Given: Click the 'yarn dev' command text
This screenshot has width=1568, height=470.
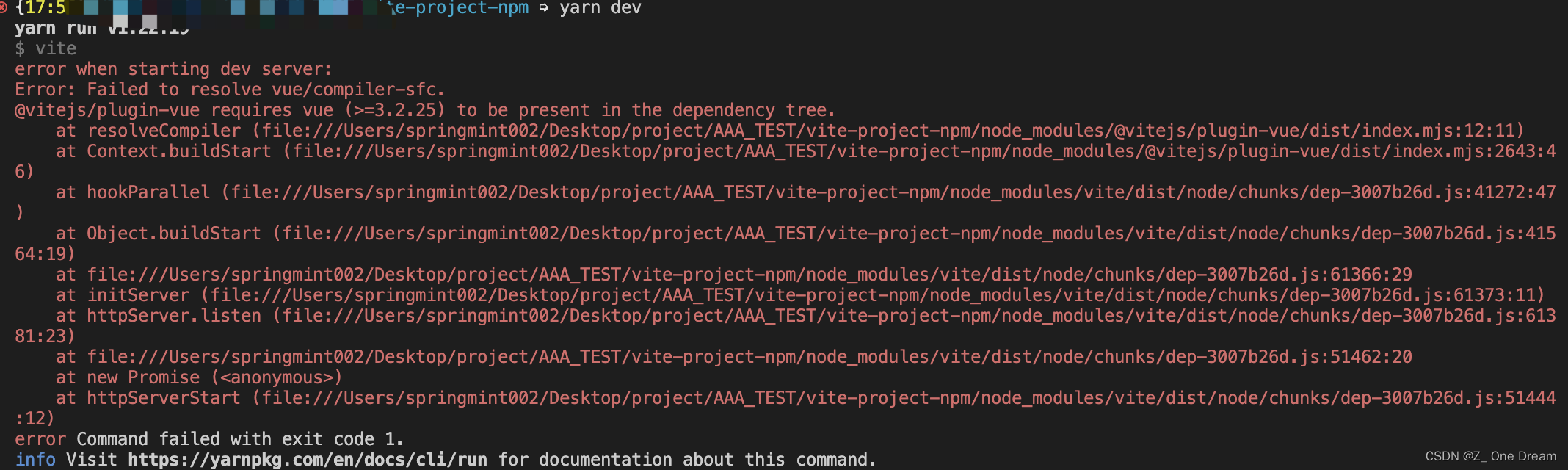Looking at the screenshot, I should 600,8.
